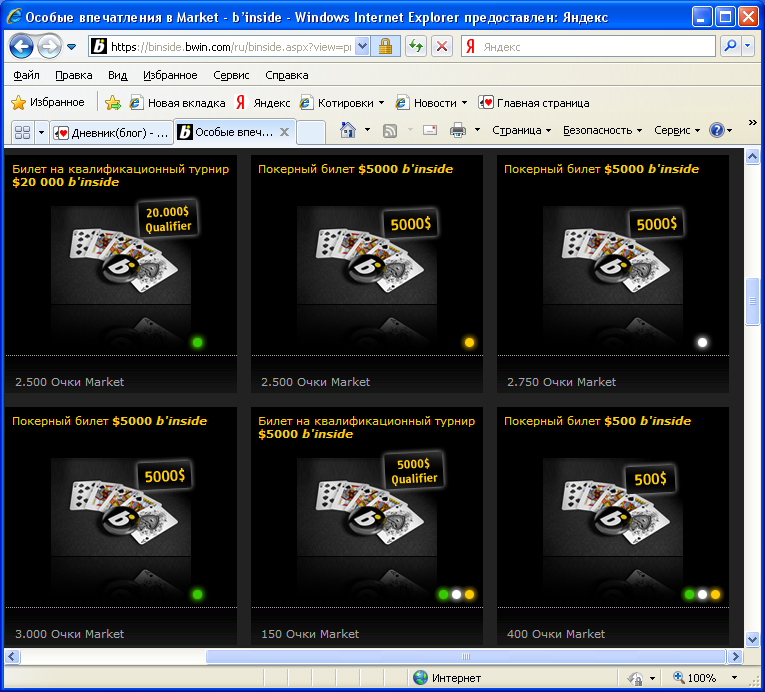Open the Котировки web slice dropdown
This screenshot has width=765, height=692.
tap(381, 102)
